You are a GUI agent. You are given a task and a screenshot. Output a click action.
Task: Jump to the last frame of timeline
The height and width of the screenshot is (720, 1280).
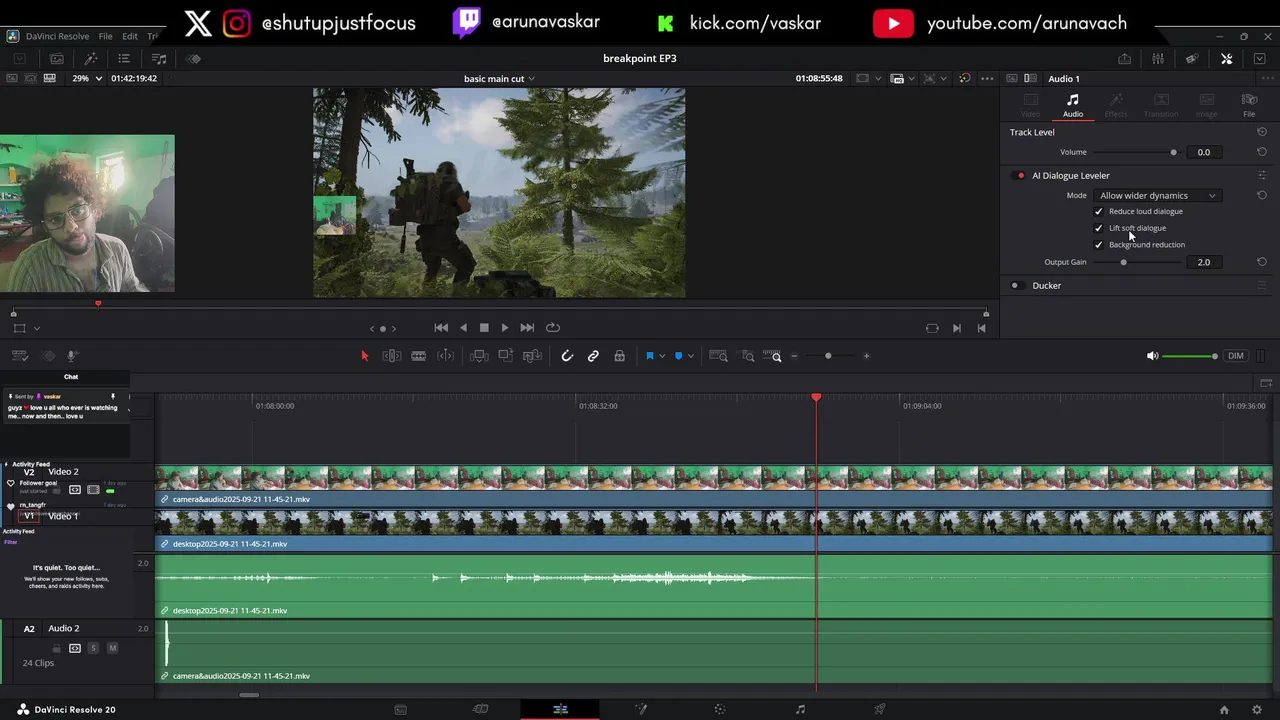527,327
